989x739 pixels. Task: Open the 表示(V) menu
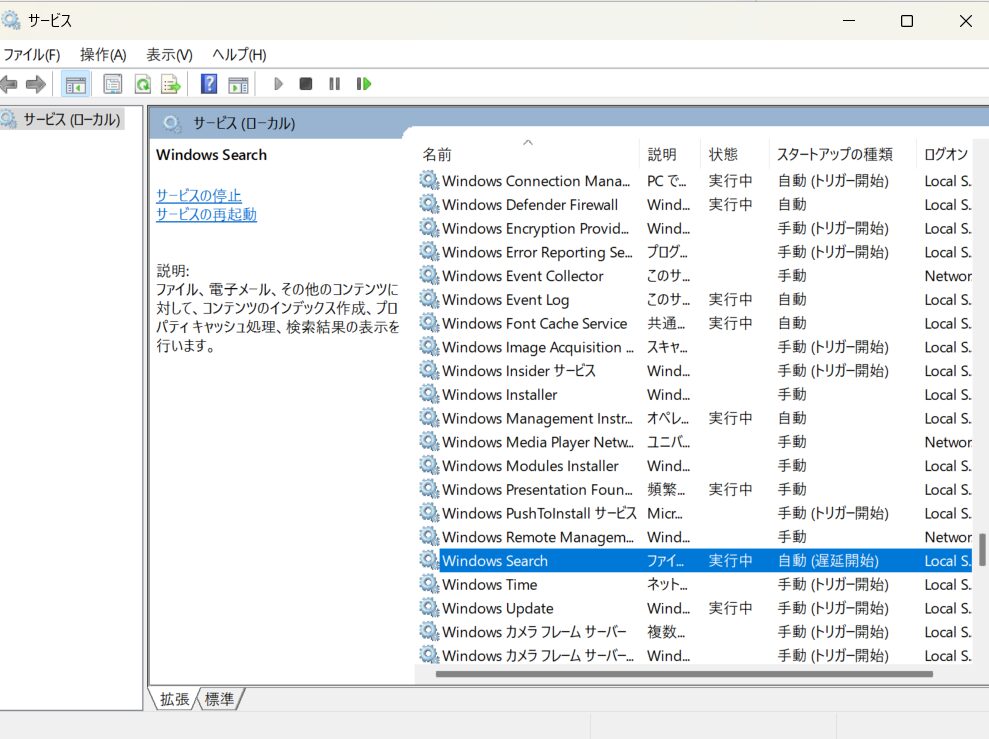[169, 55]
